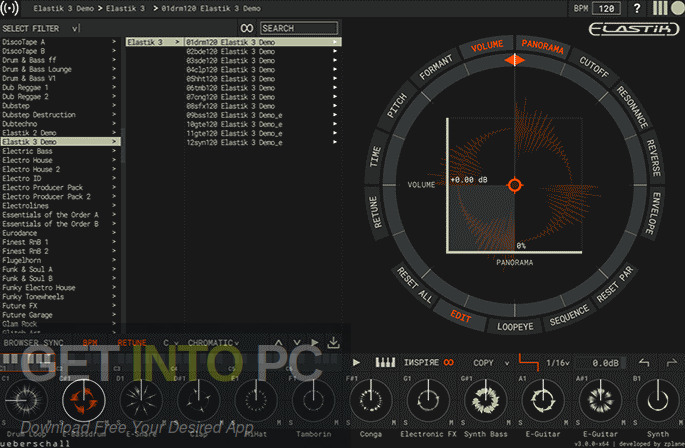685x448 pixels.
Task: Click the orange panorama arrow marker
Action: pyautogui.click(x=515, y=60)
